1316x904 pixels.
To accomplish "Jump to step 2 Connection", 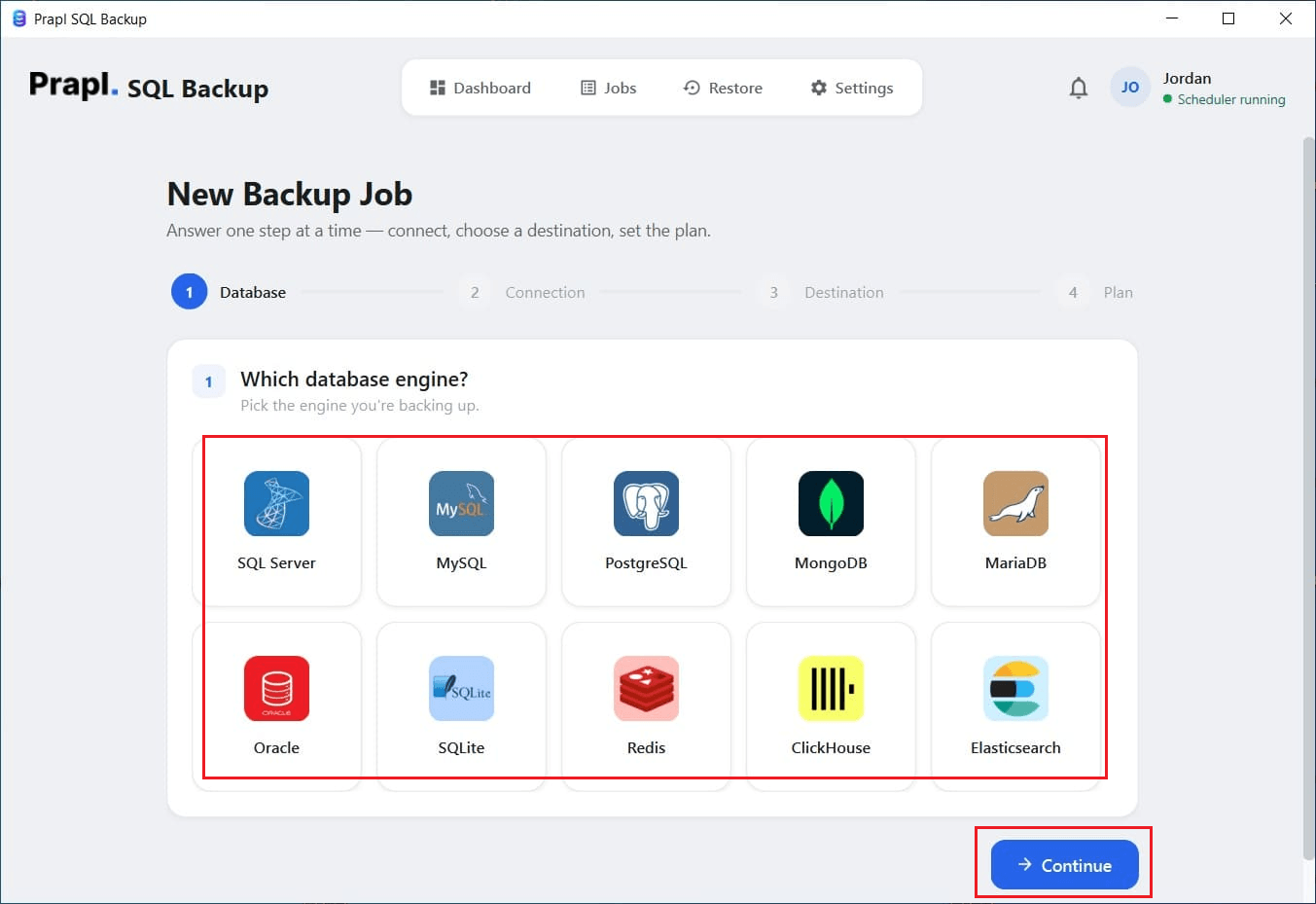I will (521, 292).
